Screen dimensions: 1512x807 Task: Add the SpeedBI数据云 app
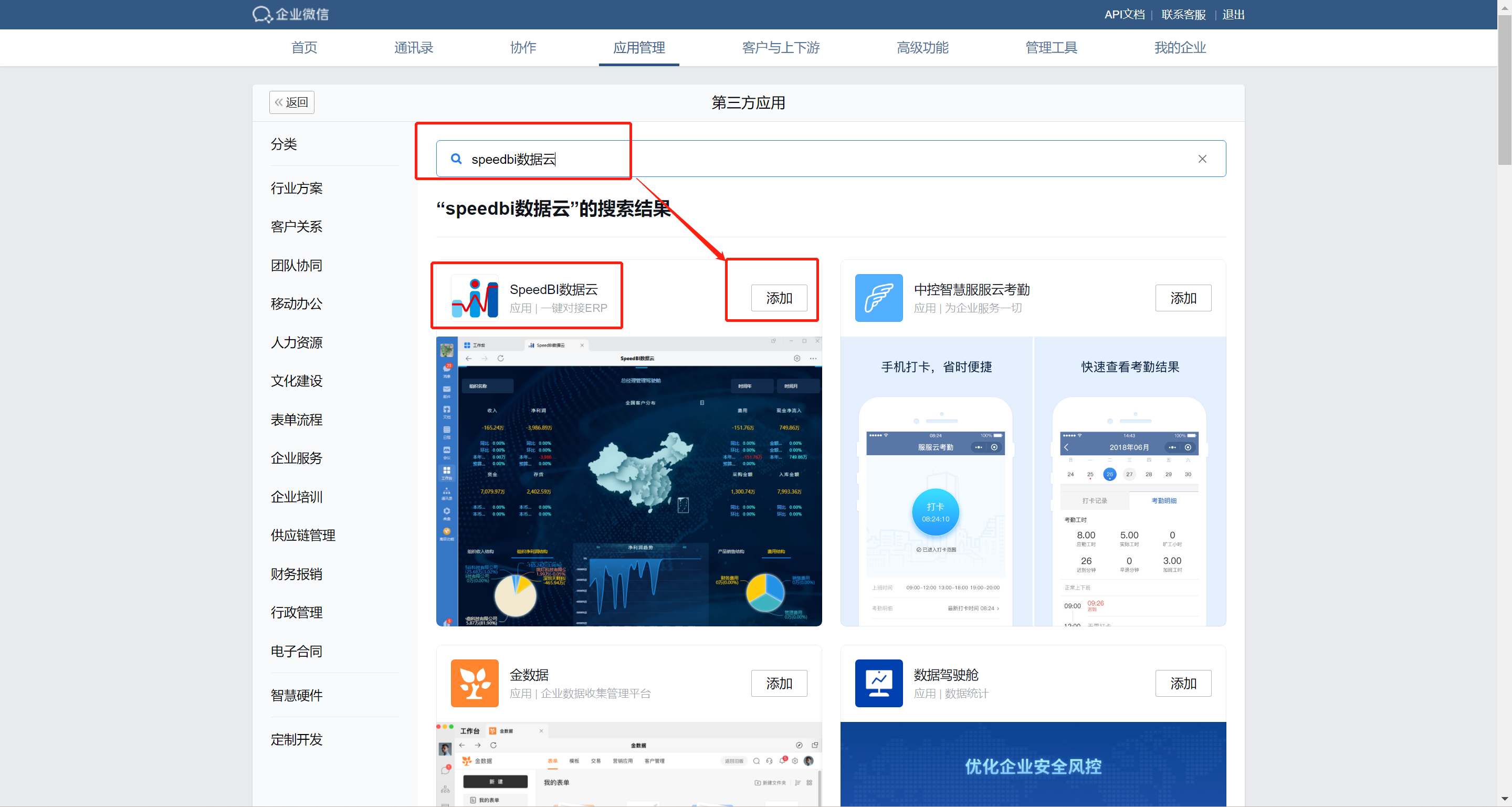click(779, 298)
